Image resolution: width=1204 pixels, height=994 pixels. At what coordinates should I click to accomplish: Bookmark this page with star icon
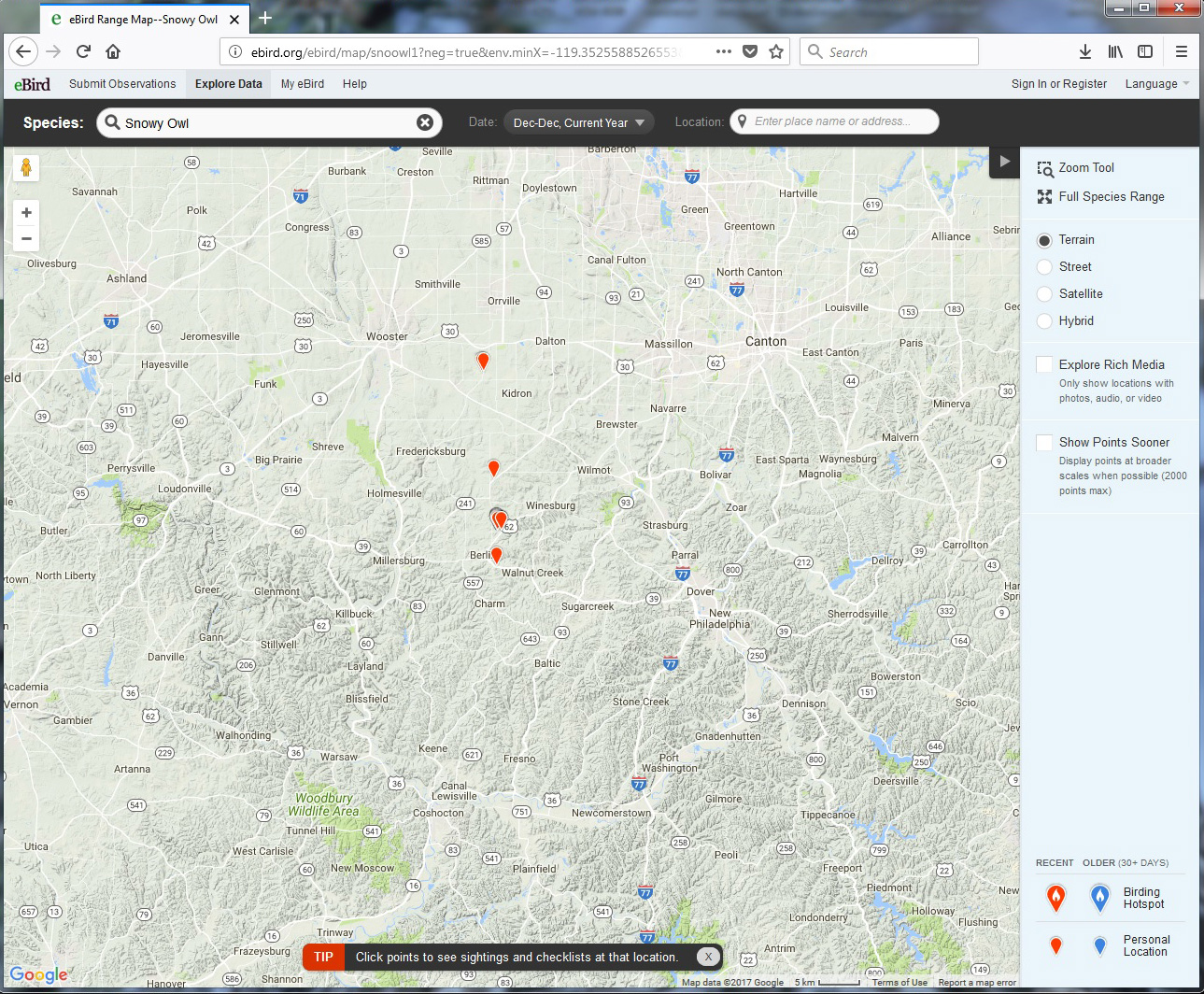pyautogui.click(x=776, y=51)
